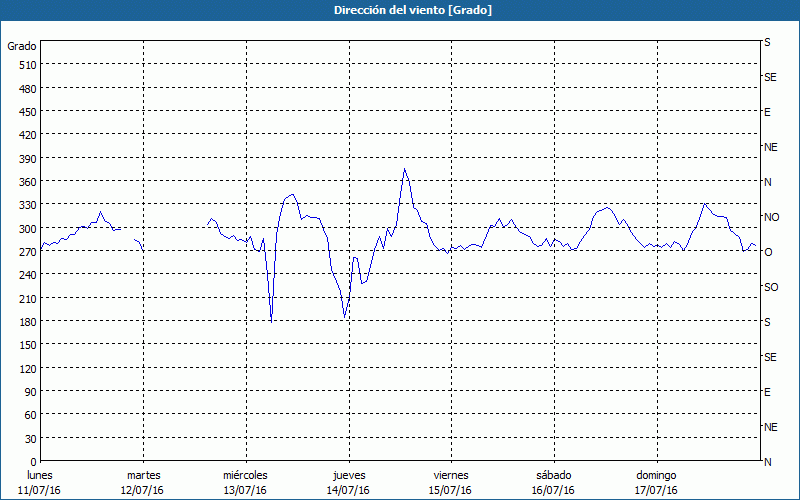Select the 'miércoles 13/07/16' date label
The height and width of the screenshot is (500, 800).
tap(245, 482)
